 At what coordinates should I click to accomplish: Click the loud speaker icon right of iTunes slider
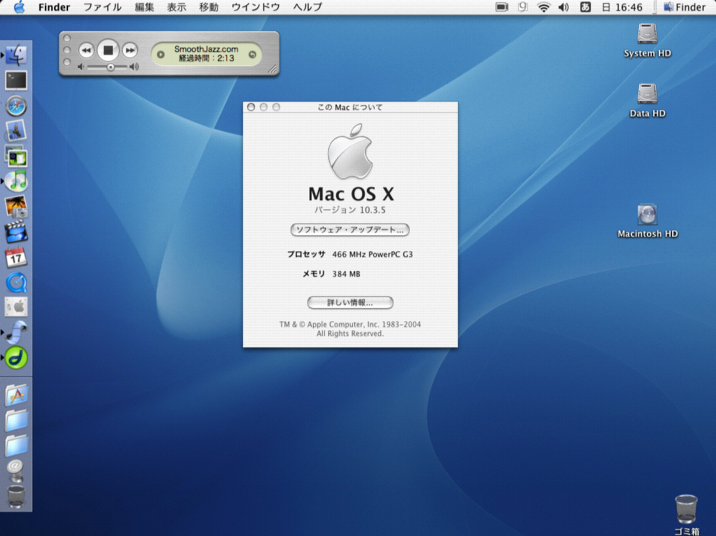[134, 67]
